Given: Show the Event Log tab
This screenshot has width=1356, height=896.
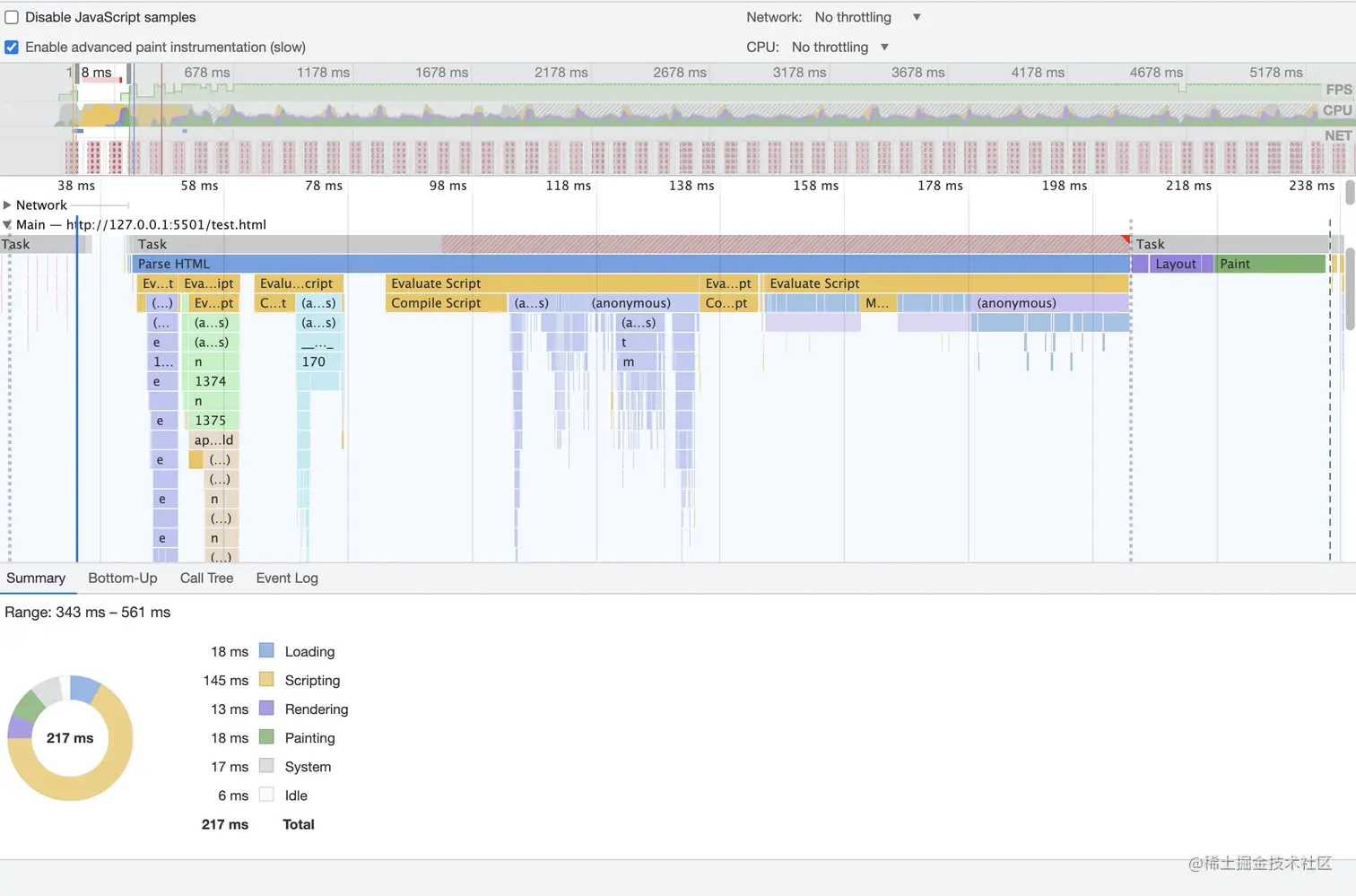Looking at the screenshot, I should (287, 578).
